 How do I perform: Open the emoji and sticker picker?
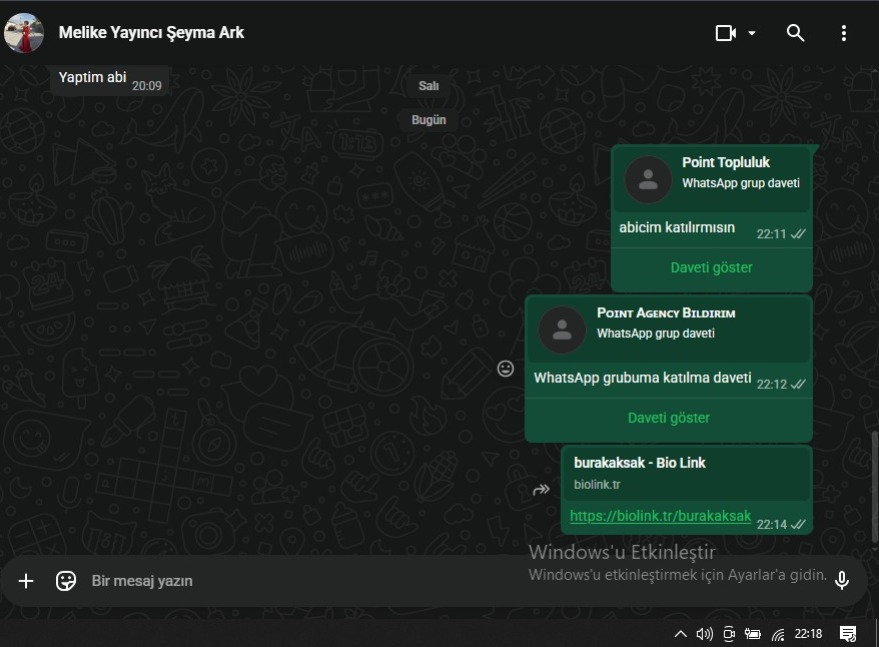(66, 581)
